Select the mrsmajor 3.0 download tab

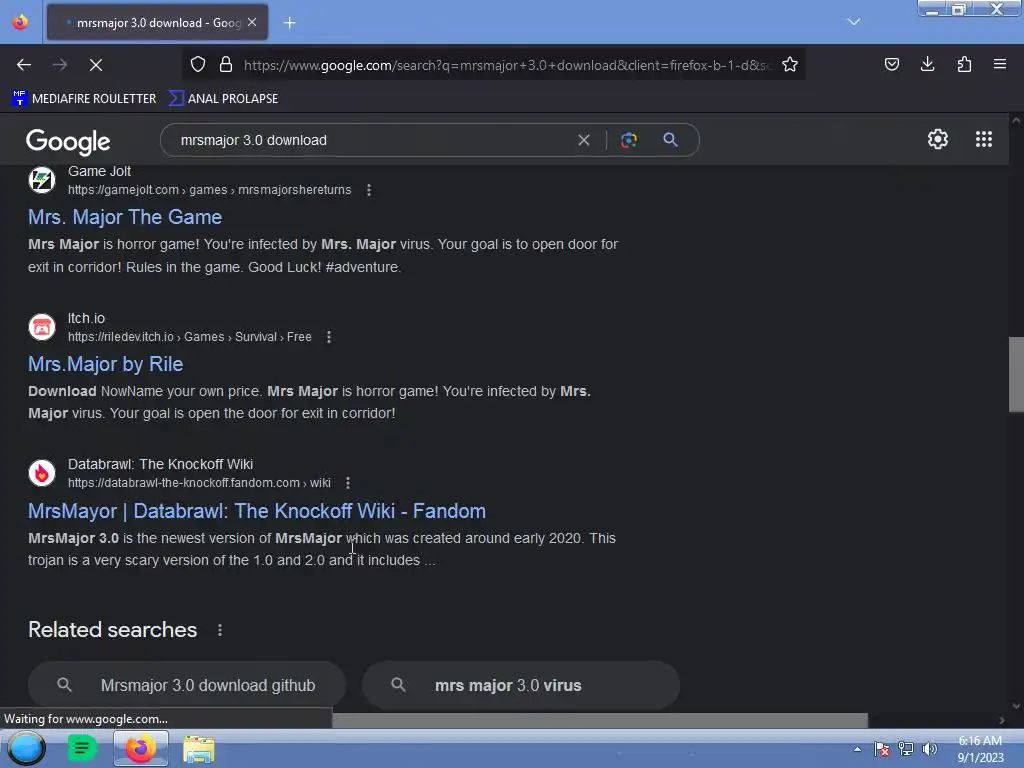[157, 22]
